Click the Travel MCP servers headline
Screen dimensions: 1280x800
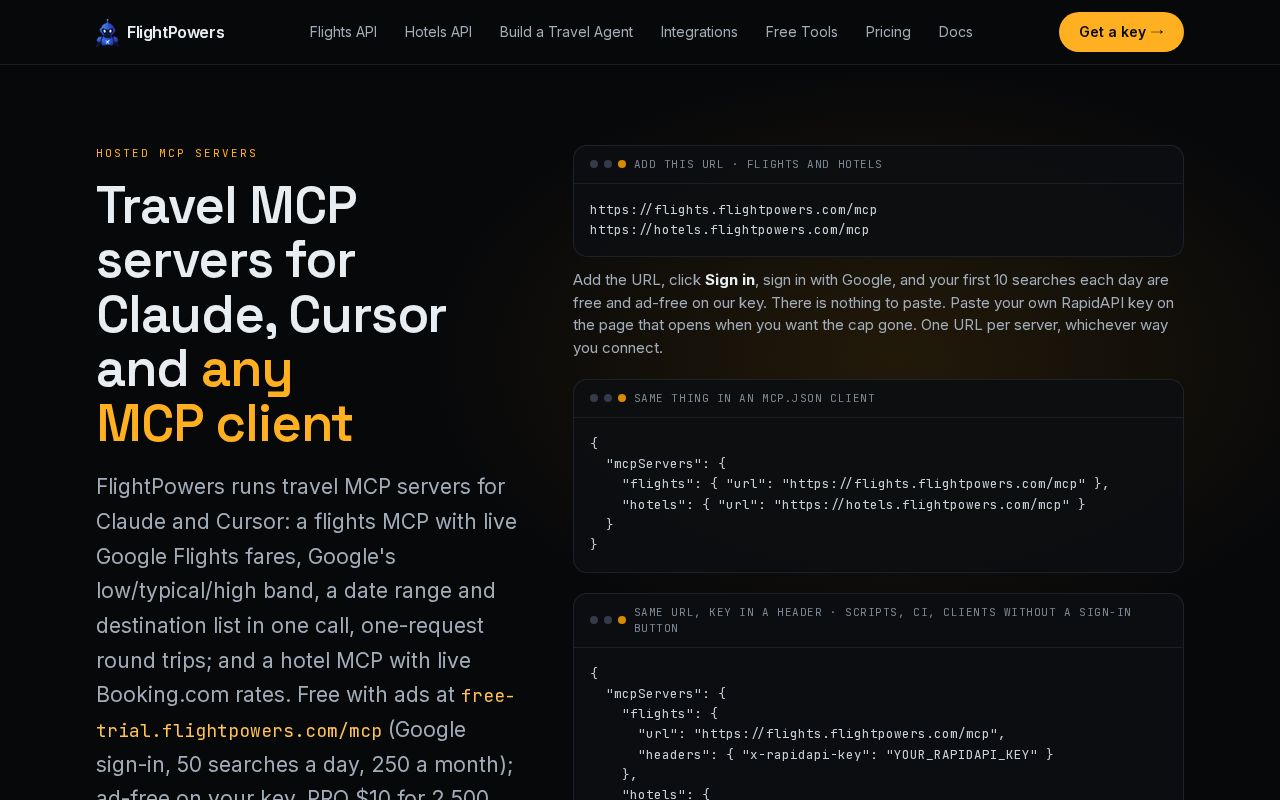tap(271, 313)
